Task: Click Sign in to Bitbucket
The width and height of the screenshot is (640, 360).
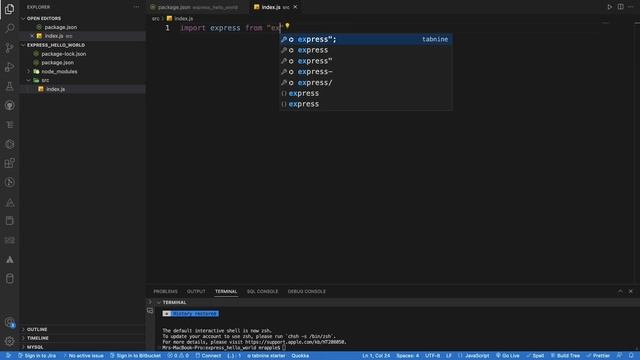Action: pos(136,356)
